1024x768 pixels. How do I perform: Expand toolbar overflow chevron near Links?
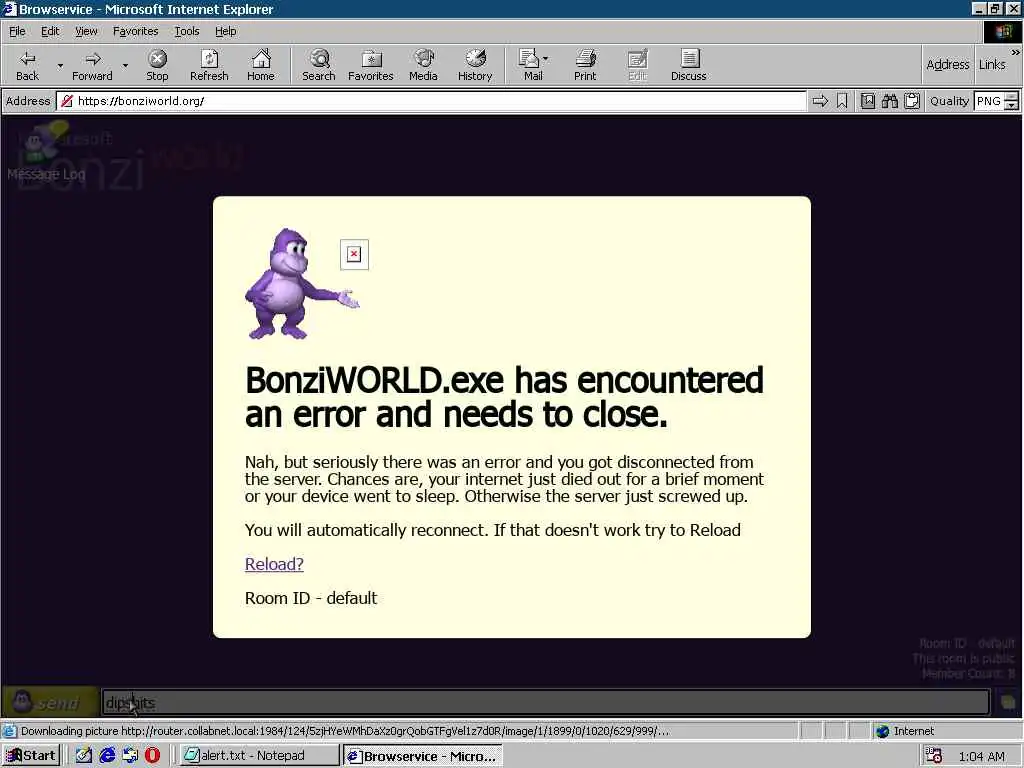coord(1016,52)
